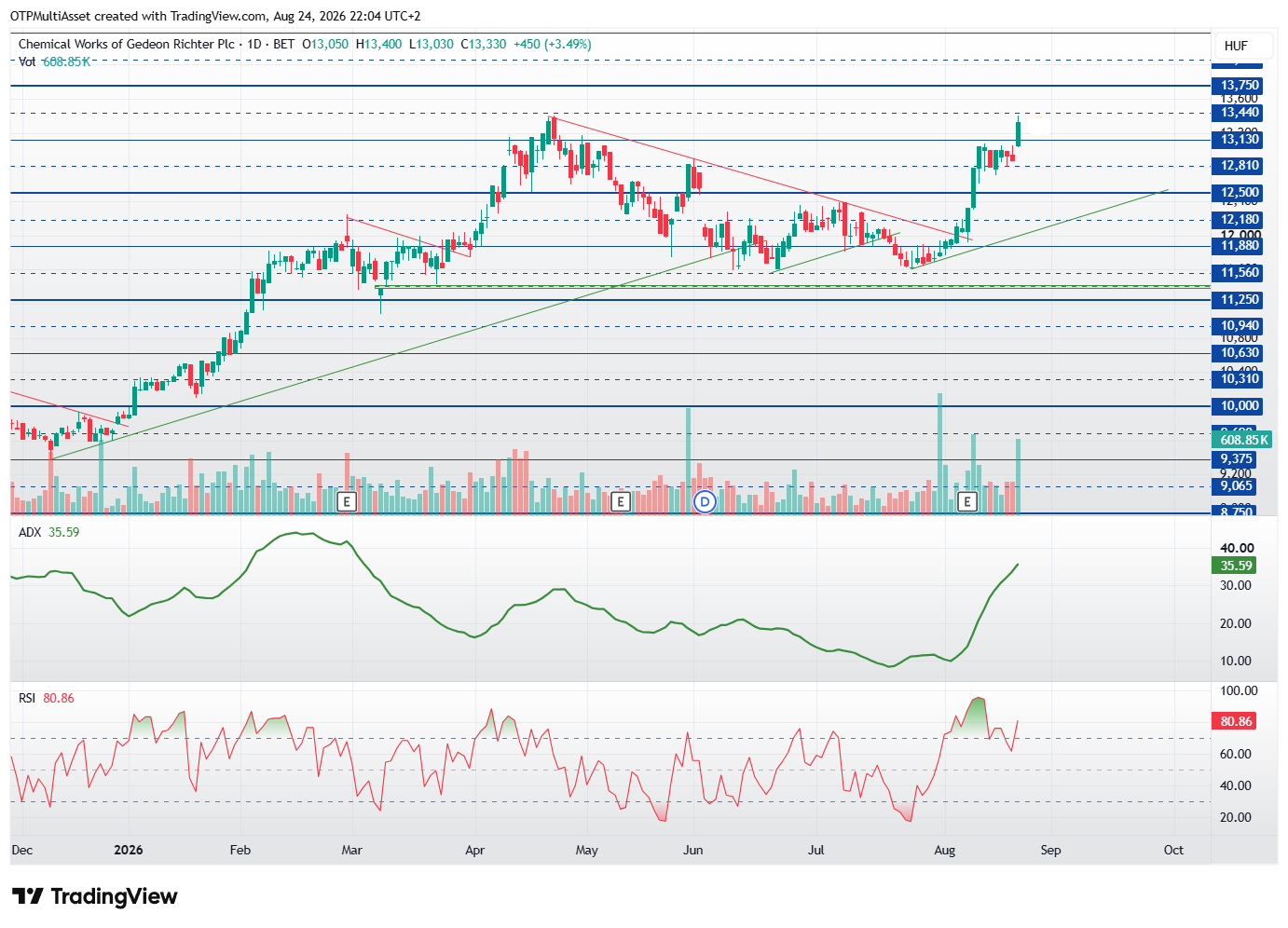The height and width of the screenshot is (928, 1288).
Task: Click the 11,250 price level label
Action: point(1240,300)
